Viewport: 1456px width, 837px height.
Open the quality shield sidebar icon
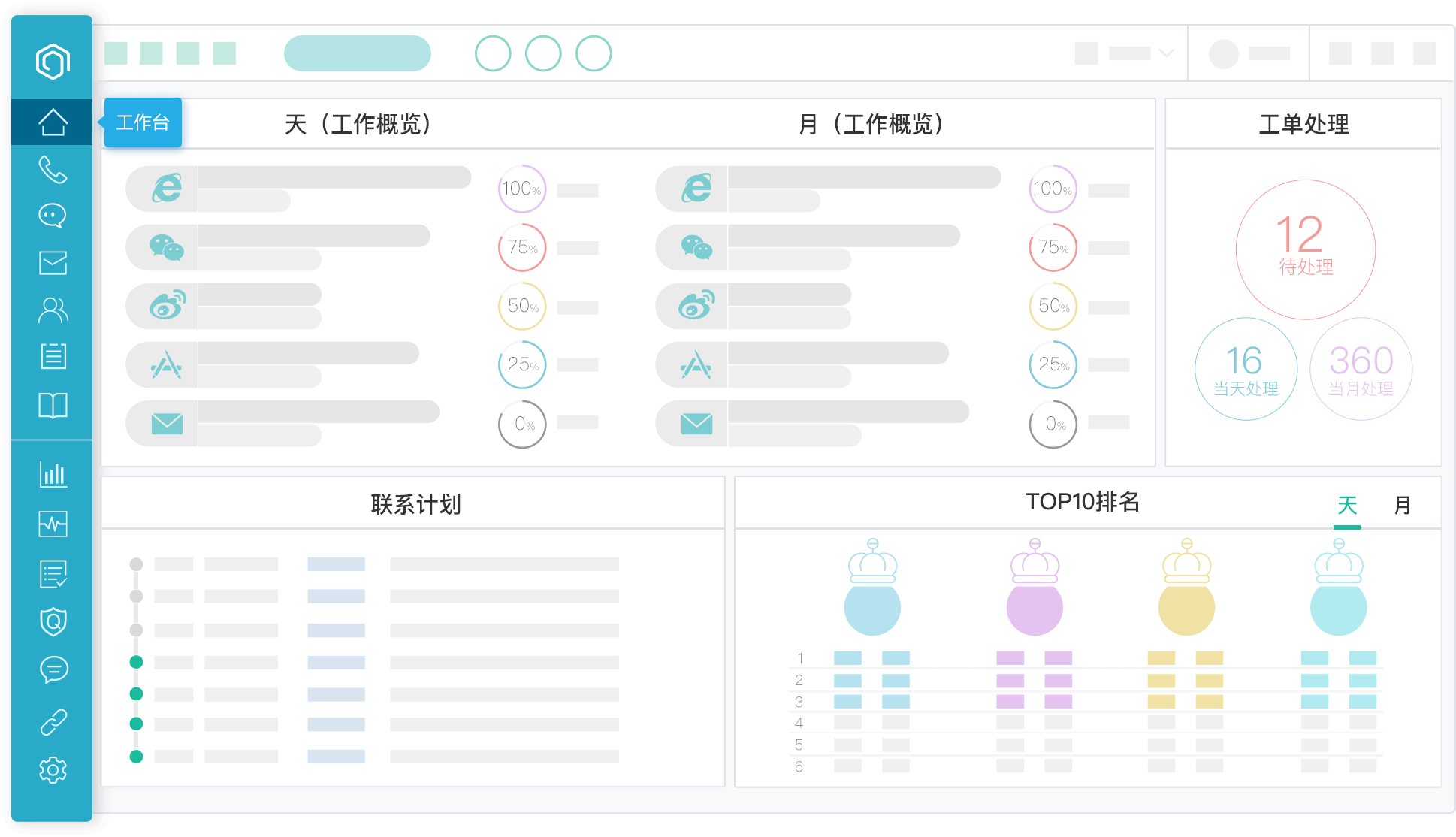click(x=53, y=621)
